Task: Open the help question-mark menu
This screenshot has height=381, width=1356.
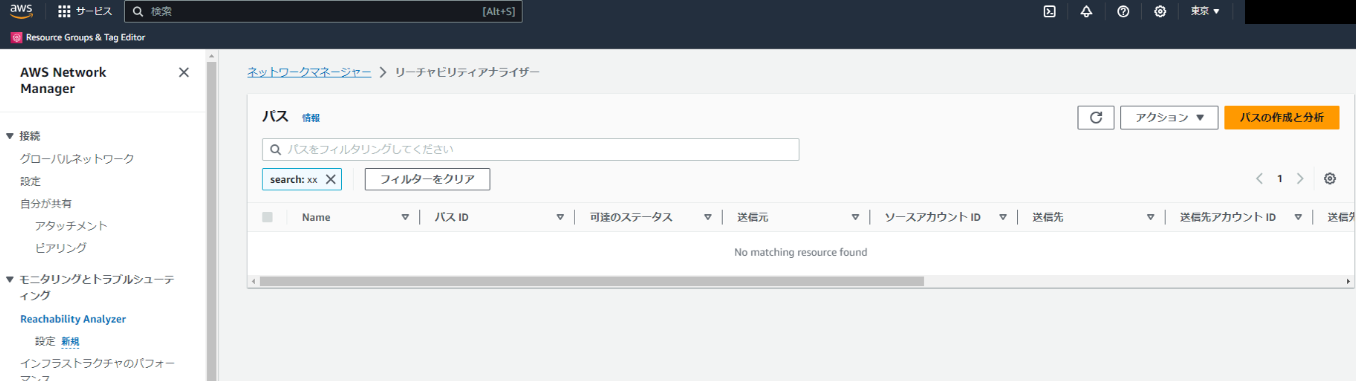Action: 1123,11
